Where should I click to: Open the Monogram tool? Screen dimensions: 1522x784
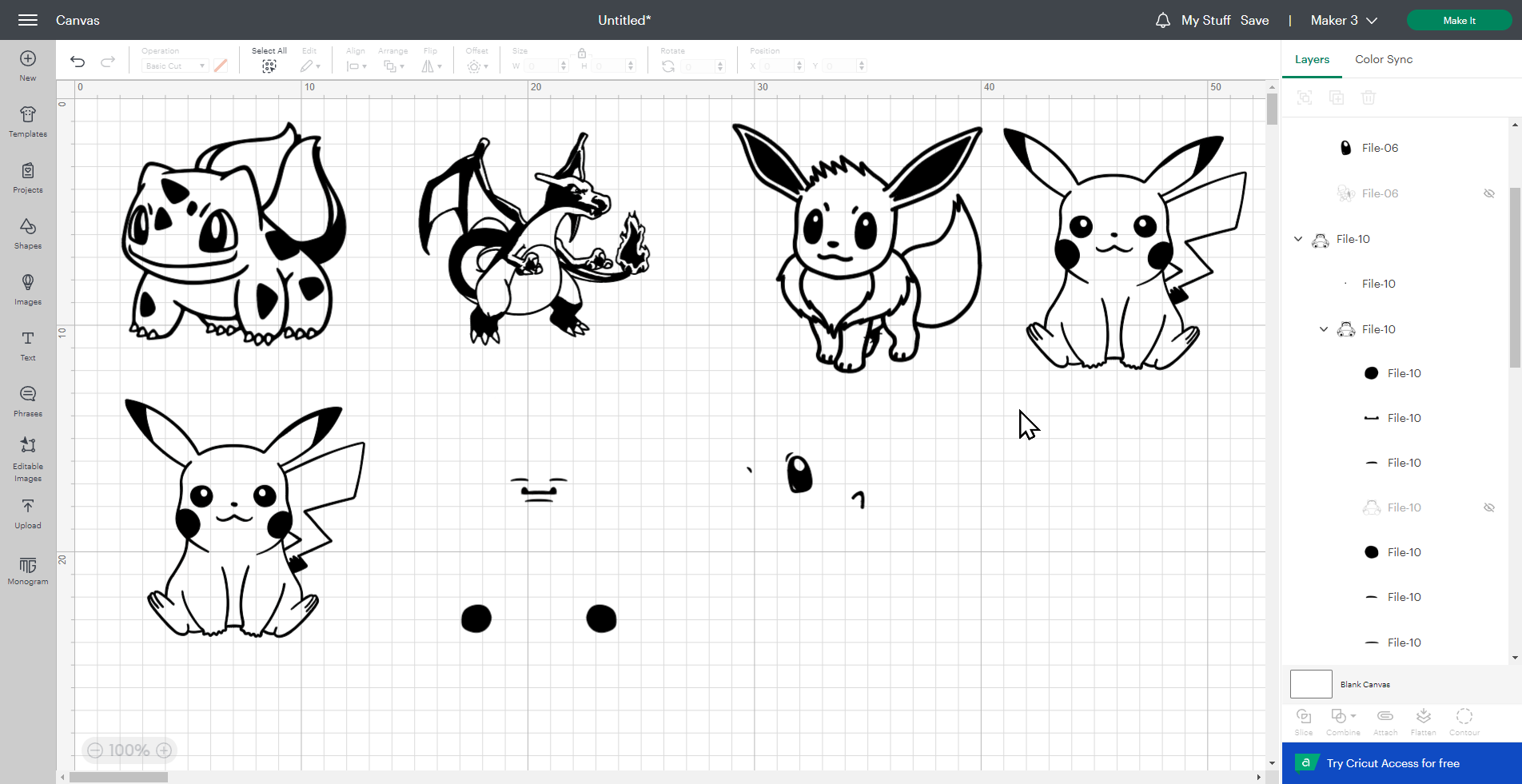pyautogui.click(x=28, y=571)
